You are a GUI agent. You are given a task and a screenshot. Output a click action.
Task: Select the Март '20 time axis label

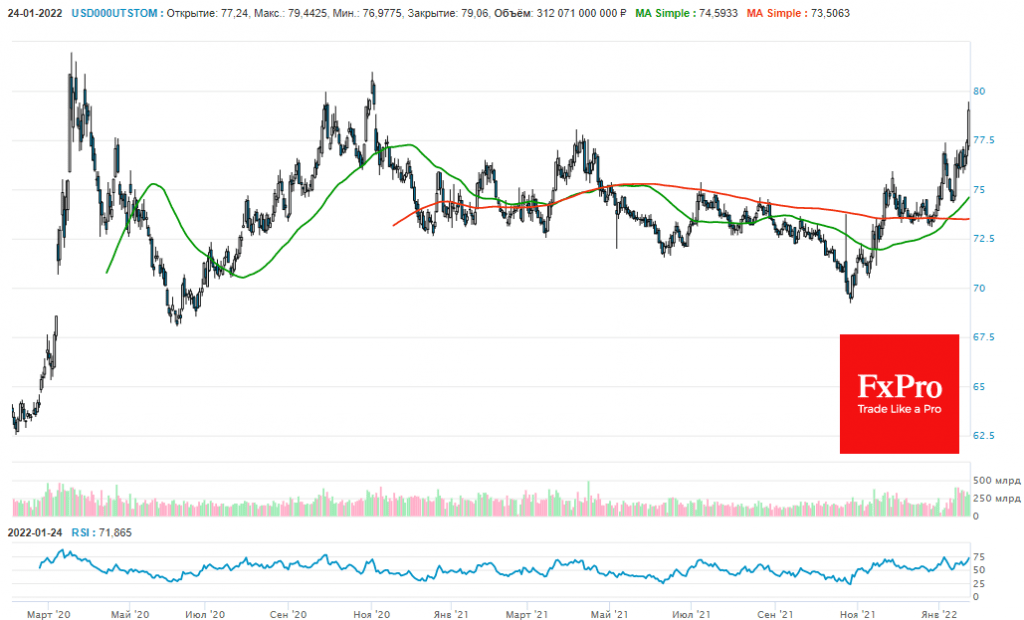click(46, 610)
